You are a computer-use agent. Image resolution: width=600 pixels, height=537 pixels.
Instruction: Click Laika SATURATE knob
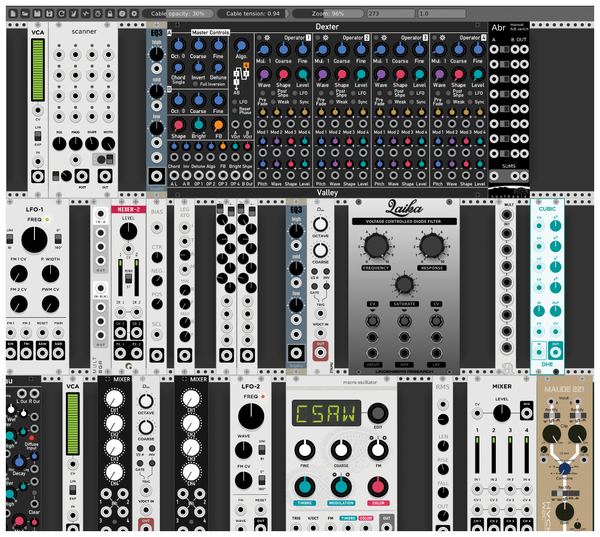404,284
